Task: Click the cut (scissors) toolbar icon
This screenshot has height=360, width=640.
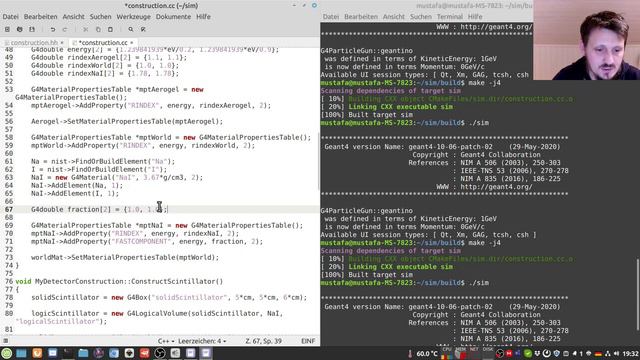Action: click(x=86, y=29)
